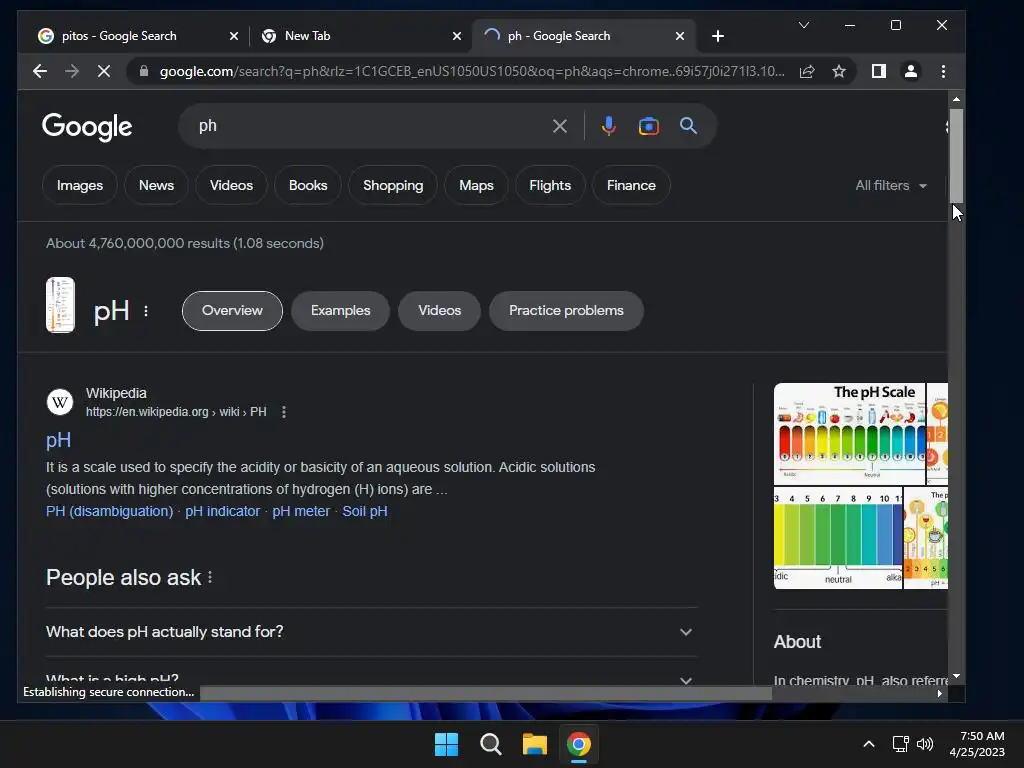Screen dimensions: 1024x768
Task: Click the Google logo
Action: coord(87,127)
